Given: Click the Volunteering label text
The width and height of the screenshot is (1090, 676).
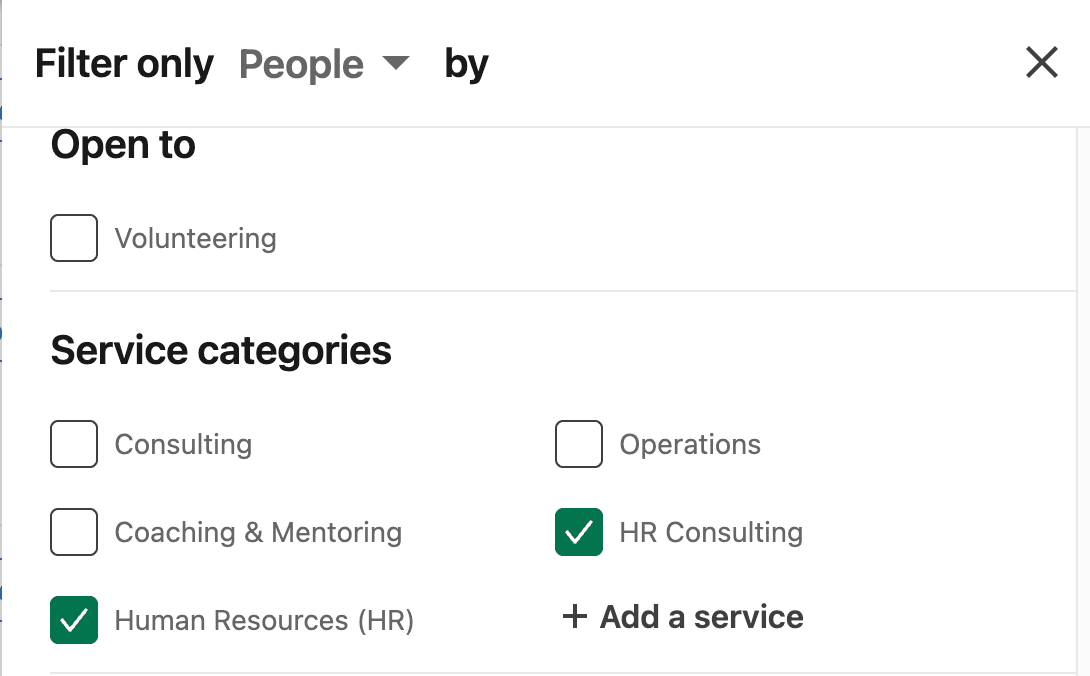Looking at the screenshot, I should [195, 239].
